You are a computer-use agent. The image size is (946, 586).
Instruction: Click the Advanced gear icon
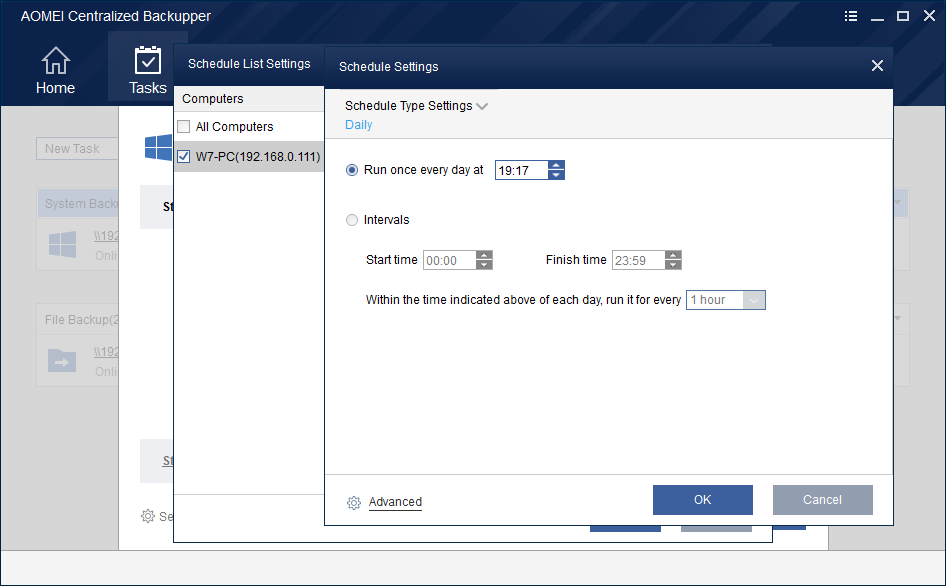pyautogui.click(x=354, y=502)
